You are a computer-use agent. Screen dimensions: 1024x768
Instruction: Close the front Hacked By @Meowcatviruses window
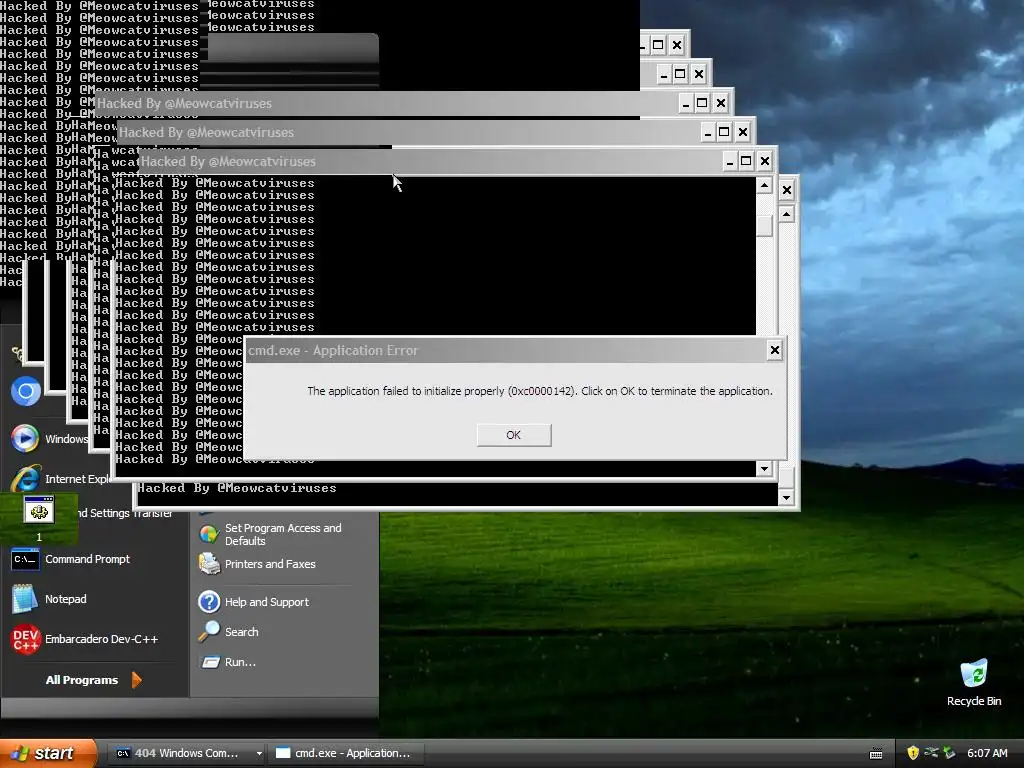765,161
